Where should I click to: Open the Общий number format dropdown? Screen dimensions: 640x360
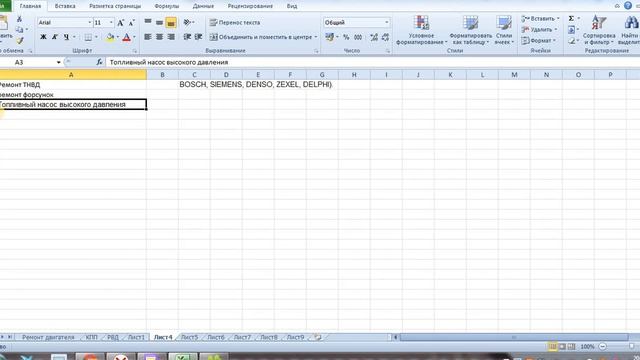pyautogui.click(x=387, y=22)
